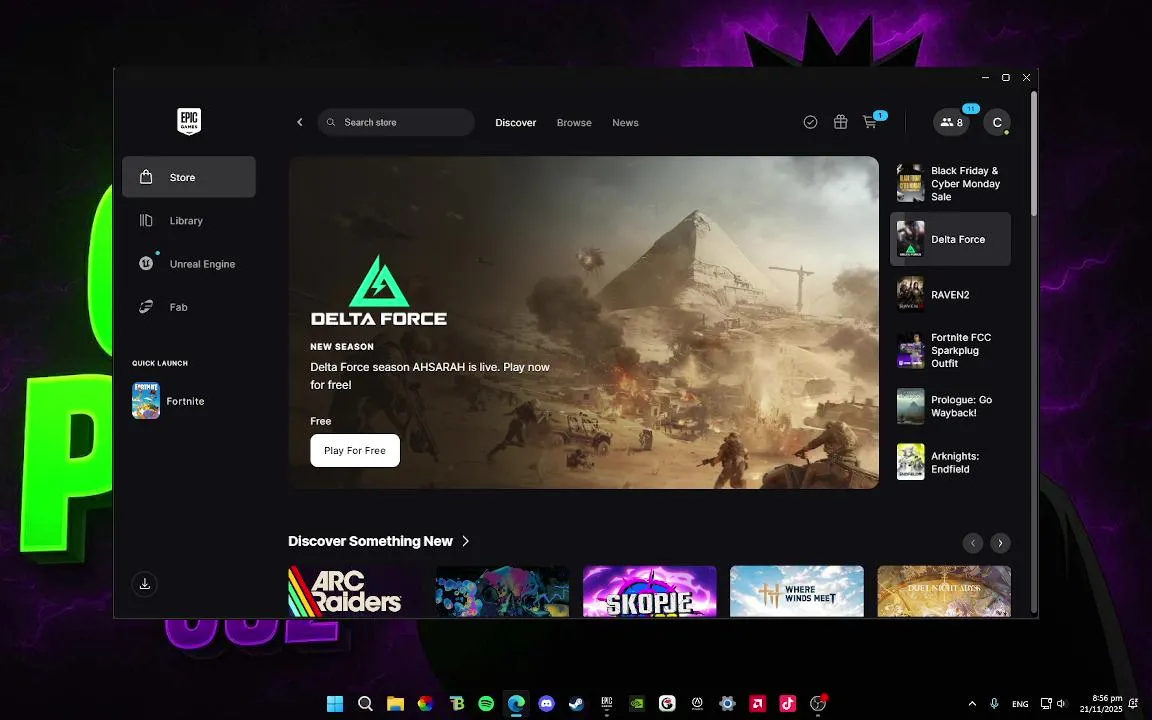Click the Search store field
1152x720 pixels.
click(x=396, y=122)
